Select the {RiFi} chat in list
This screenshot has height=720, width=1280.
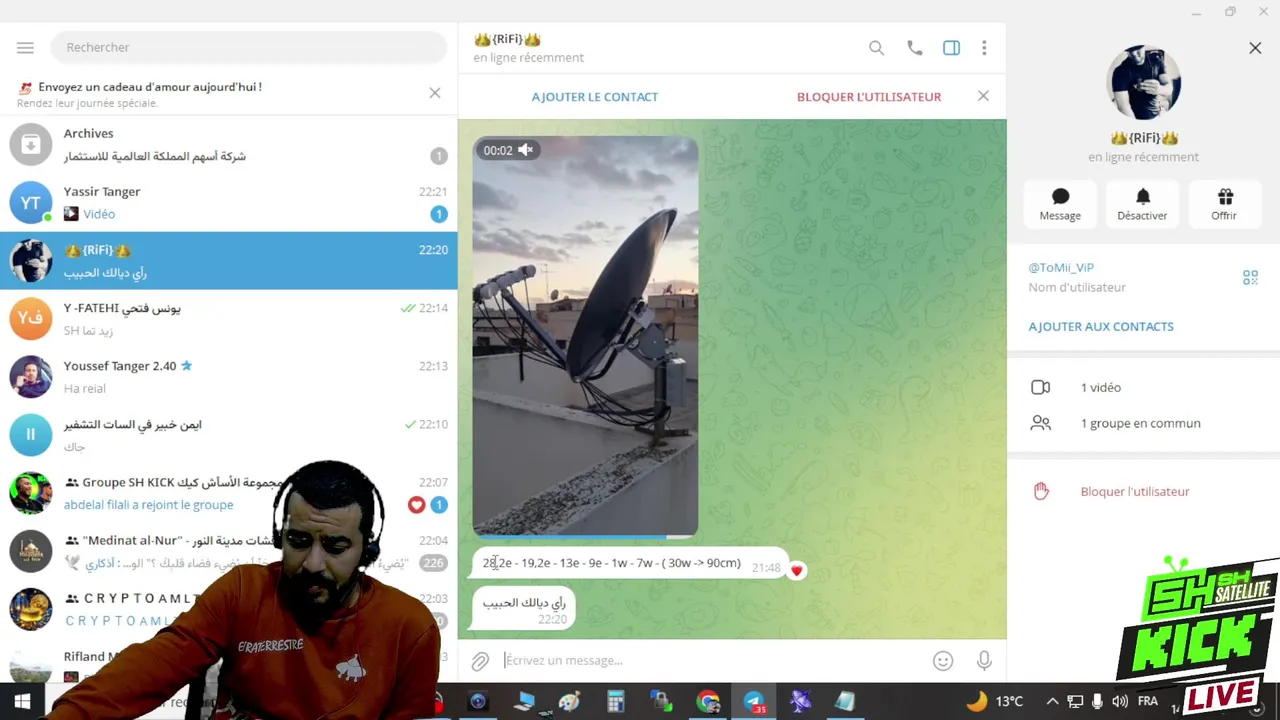(229, 260)
